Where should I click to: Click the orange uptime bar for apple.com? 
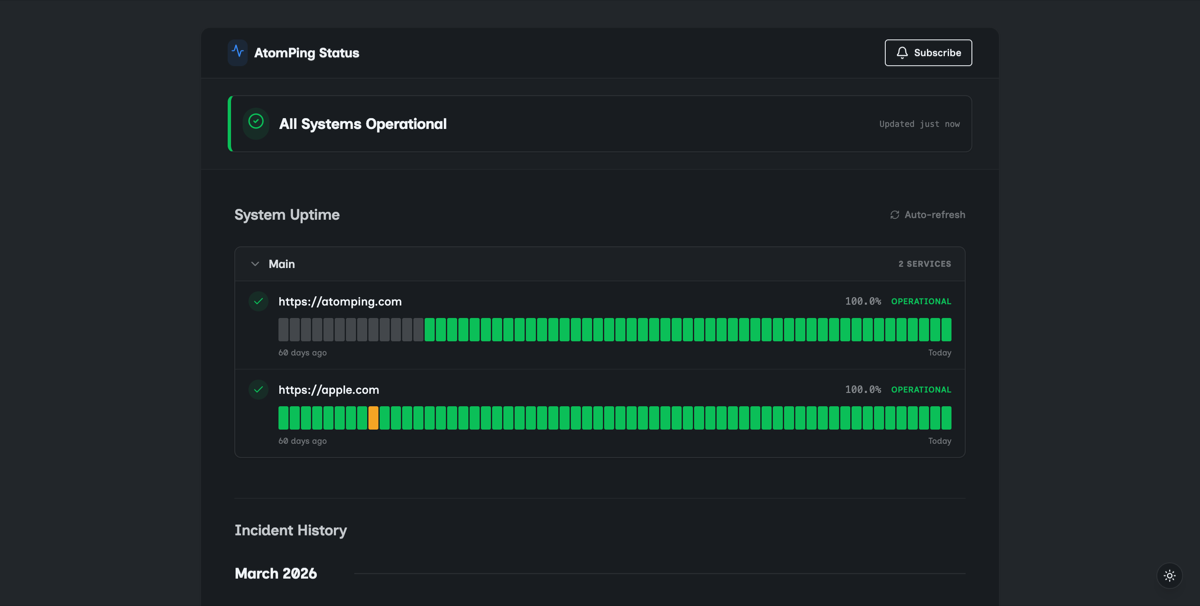pos(374,417)
